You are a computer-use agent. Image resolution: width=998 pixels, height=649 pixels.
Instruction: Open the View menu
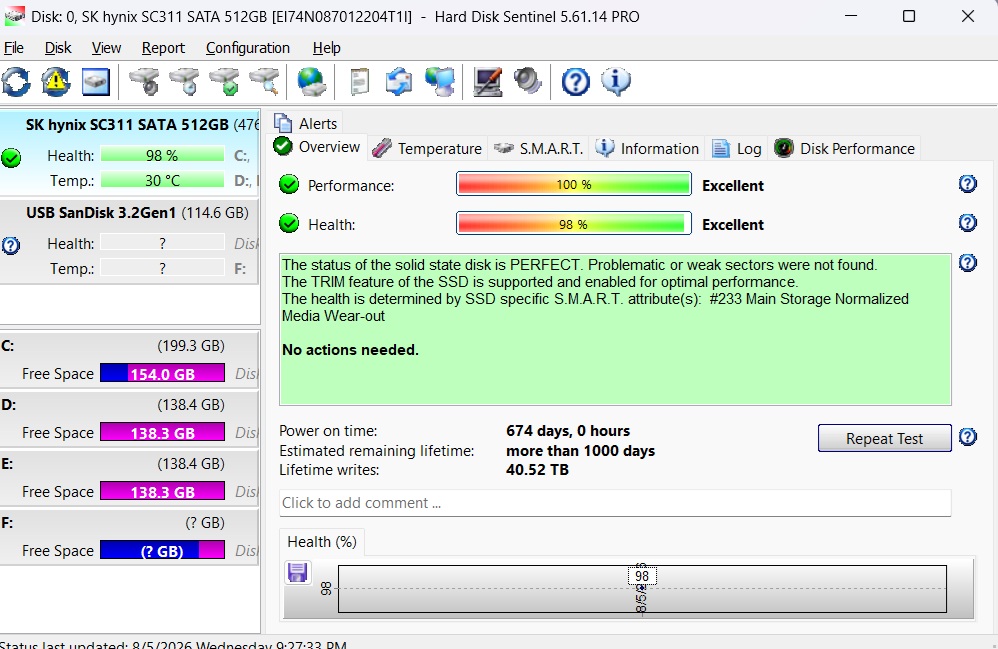[x=106, y=48]
